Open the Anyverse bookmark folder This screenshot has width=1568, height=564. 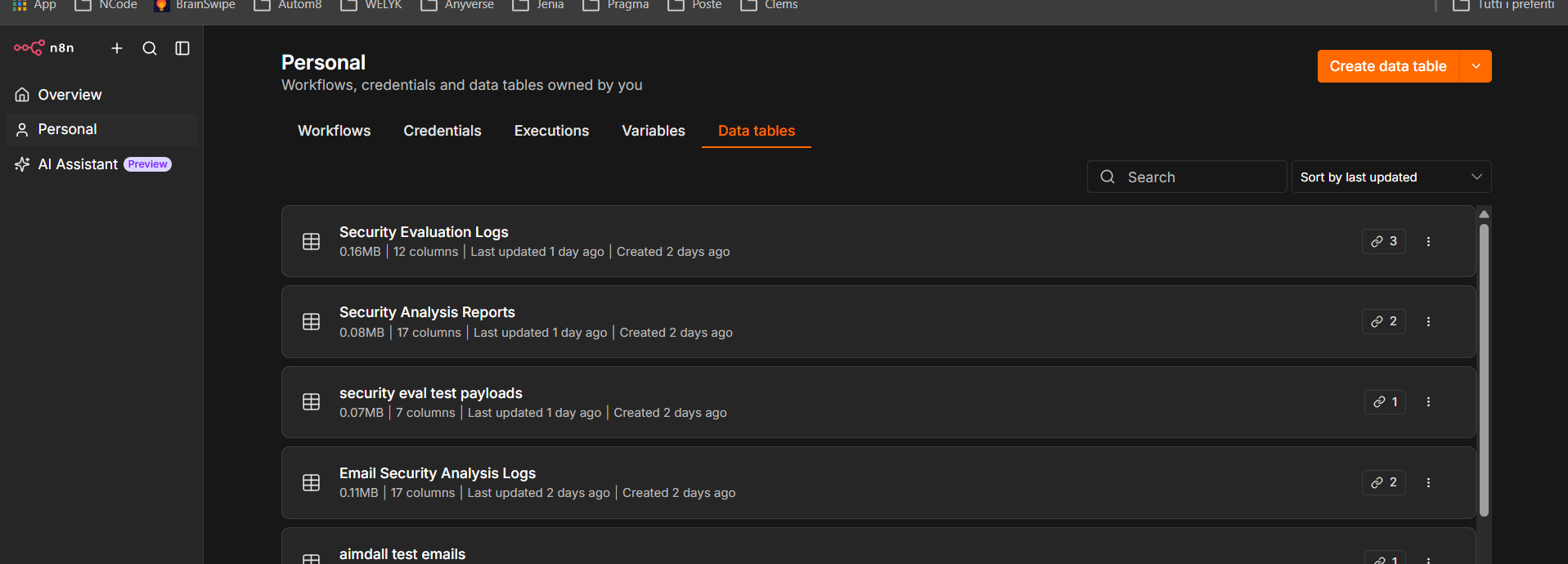(x=457, y=5)
